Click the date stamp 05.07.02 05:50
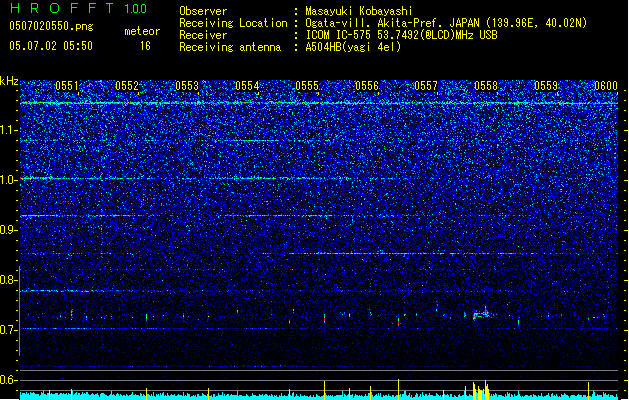The height and width of the screenshot is (400, 629). (x=51, y=46)
